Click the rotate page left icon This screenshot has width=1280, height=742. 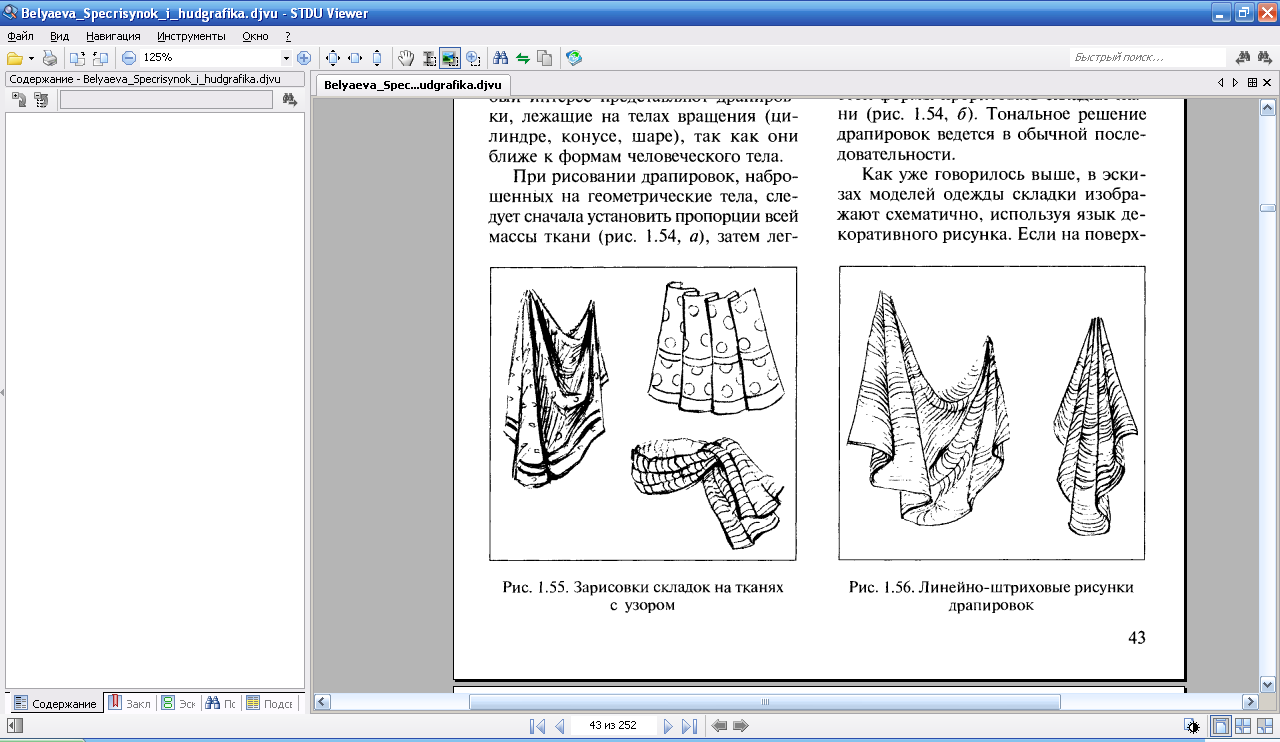(x=78, y=58)
